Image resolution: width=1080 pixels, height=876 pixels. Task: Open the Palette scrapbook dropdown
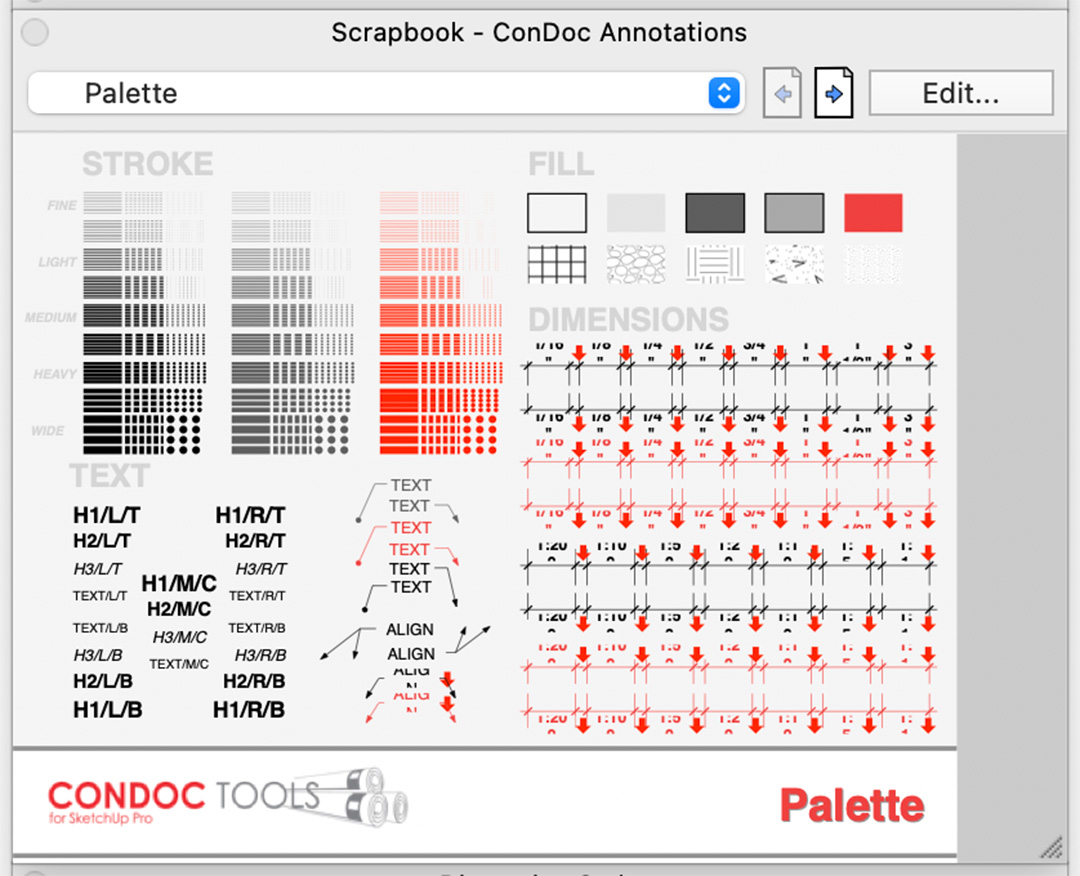click(386, 93)
